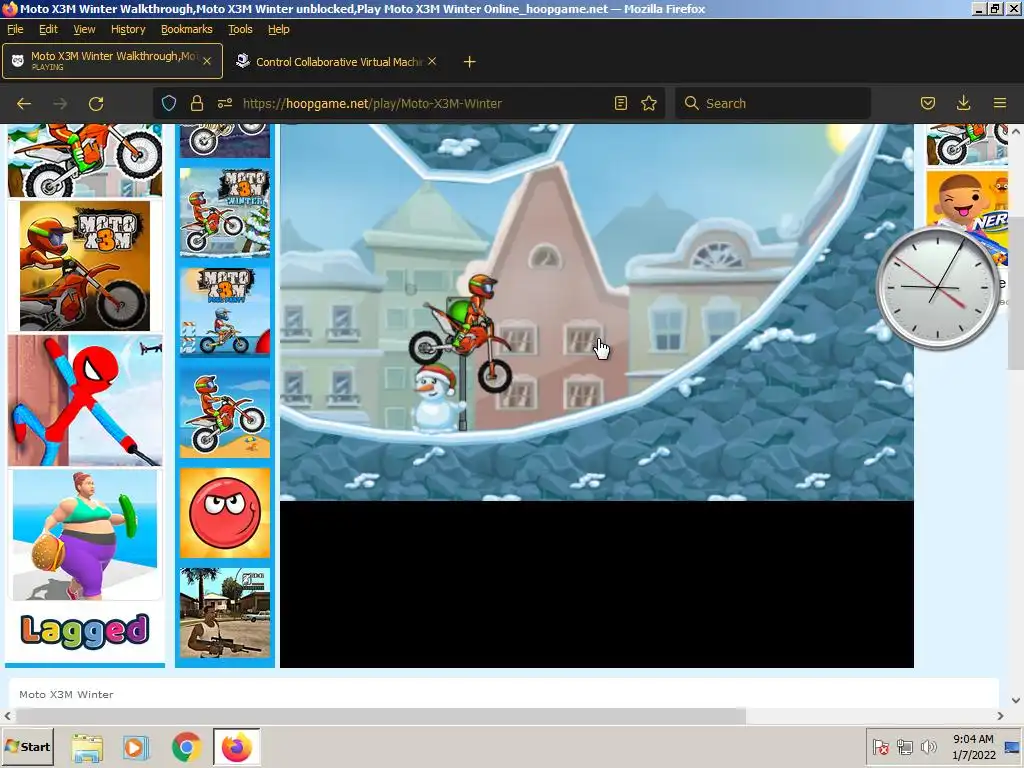
Task: Open the network tray icon
Action: pyautogui.click(x=904, y=747)
